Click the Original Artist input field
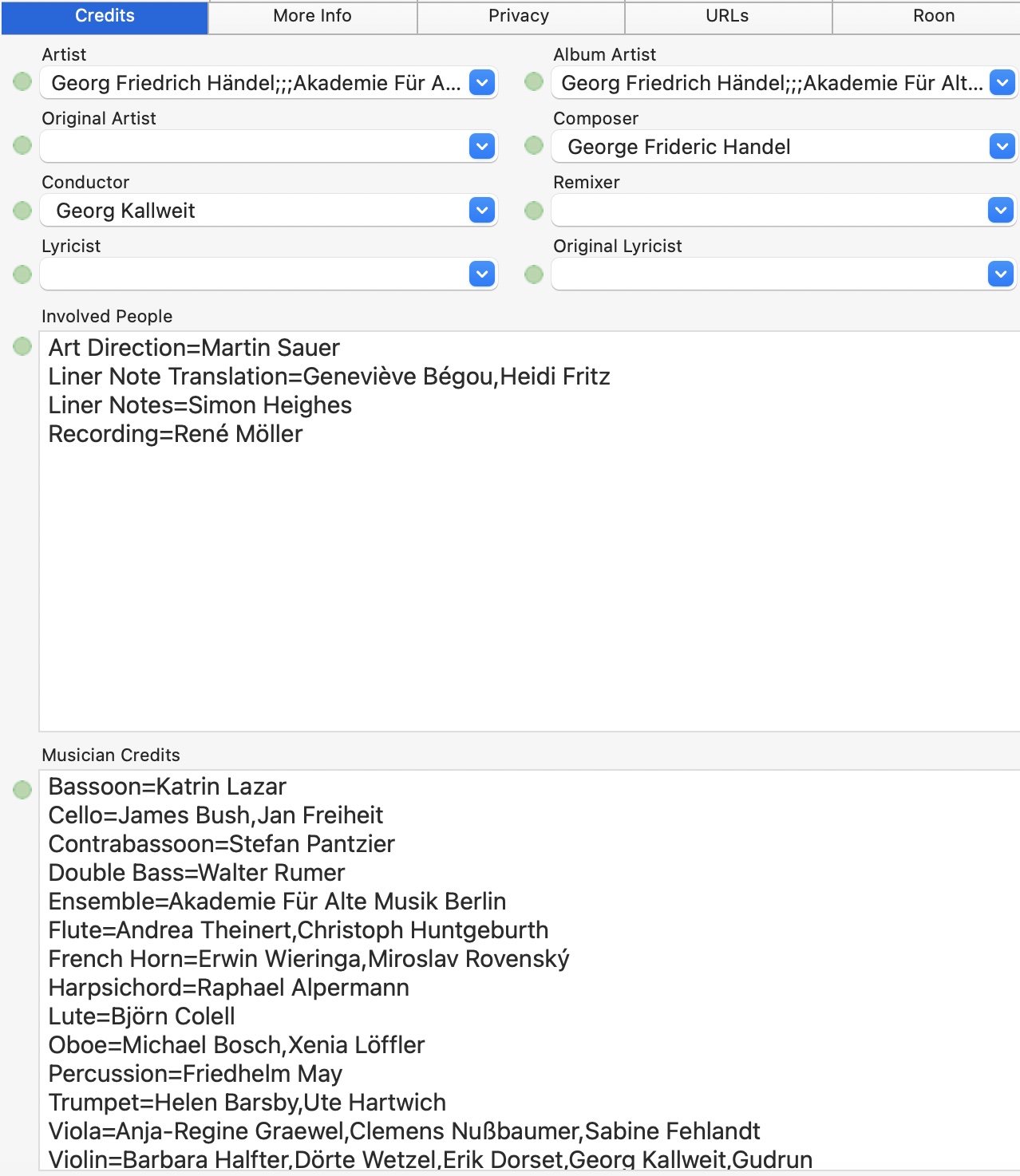Image resolution: width=1020 pixels, height=1176 pixels. tap(255, 147)
